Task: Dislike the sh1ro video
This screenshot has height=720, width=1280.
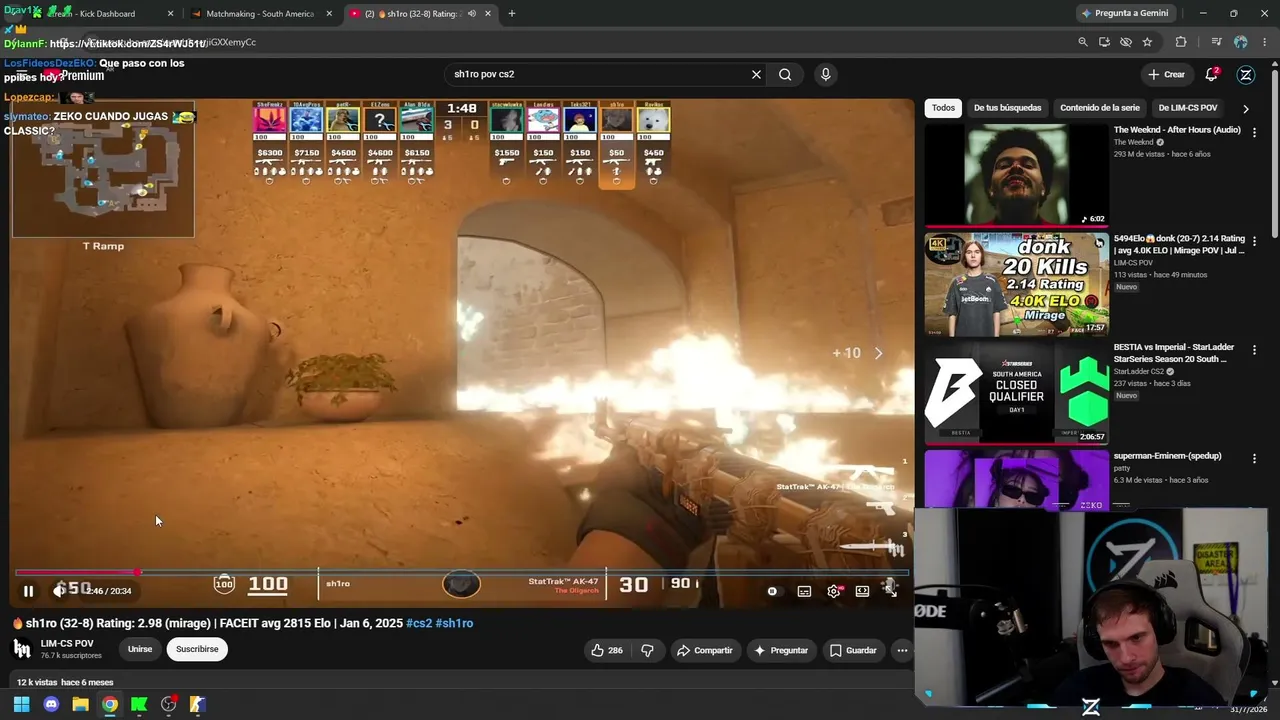Action: pyautogui.click(x=647, y=650)
